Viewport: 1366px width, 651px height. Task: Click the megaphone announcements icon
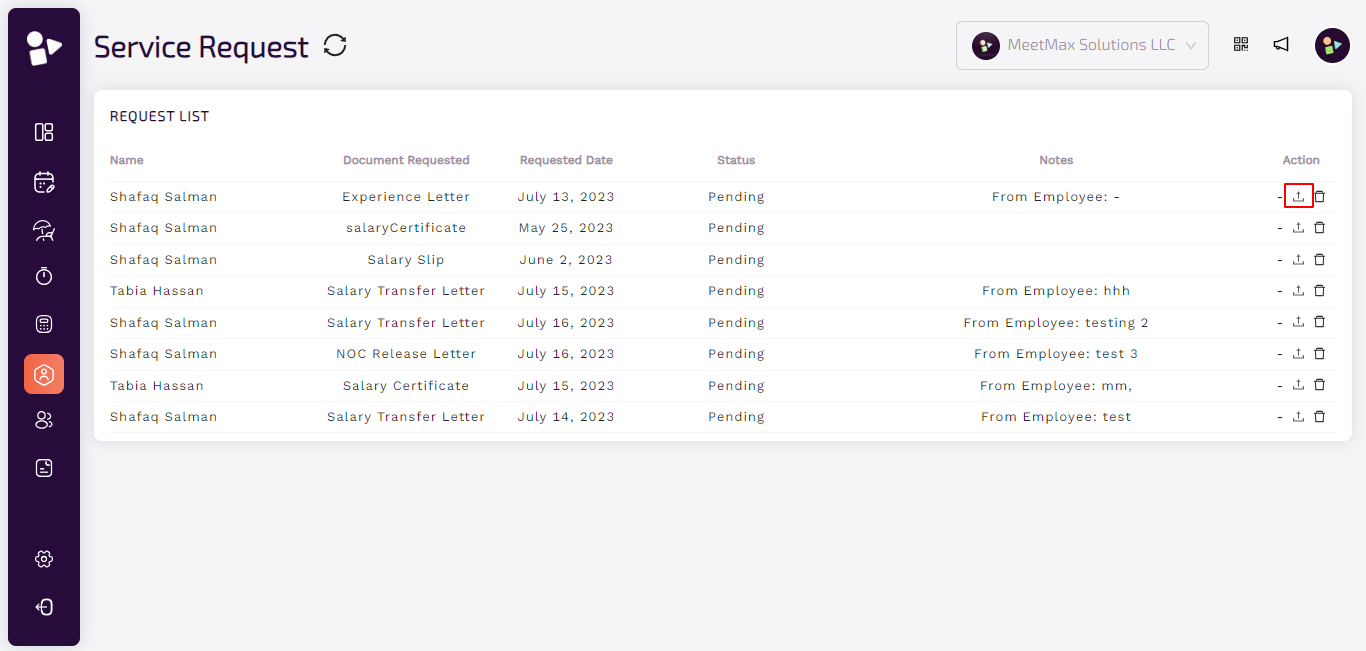point(1281,44)
